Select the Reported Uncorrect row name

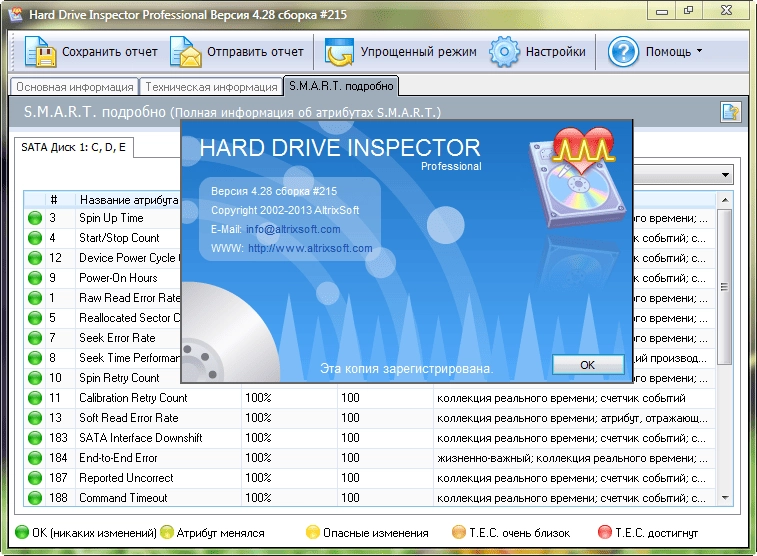coord(126,478)
